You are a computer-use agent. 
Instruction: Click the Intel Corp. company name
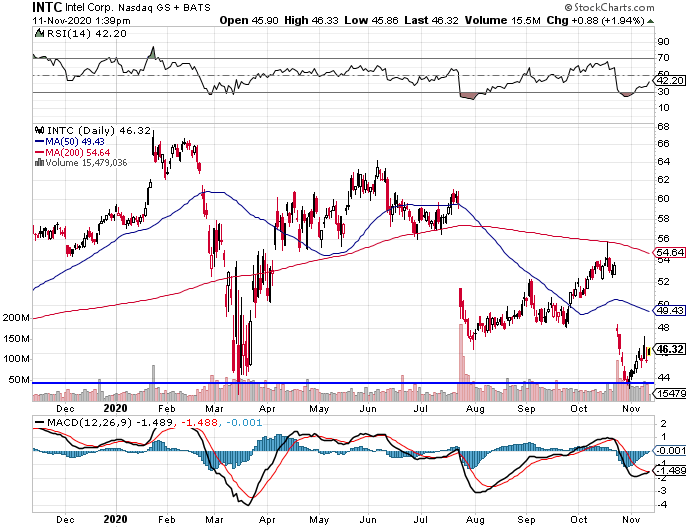point(90,7)
